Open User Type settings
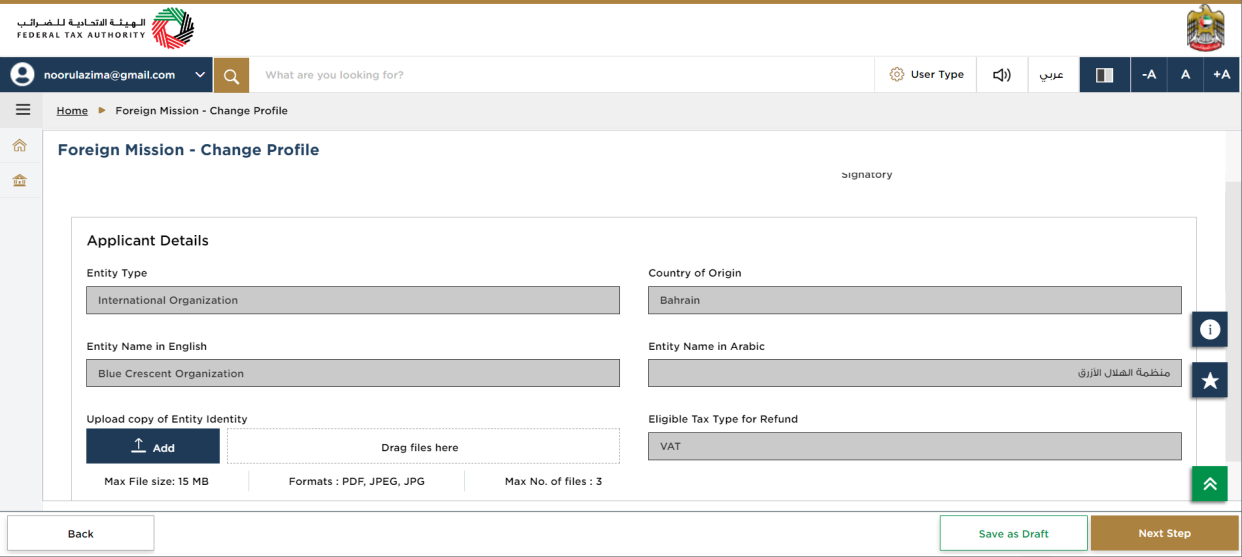Screen dimensions: 1242x557 point(927,75)
